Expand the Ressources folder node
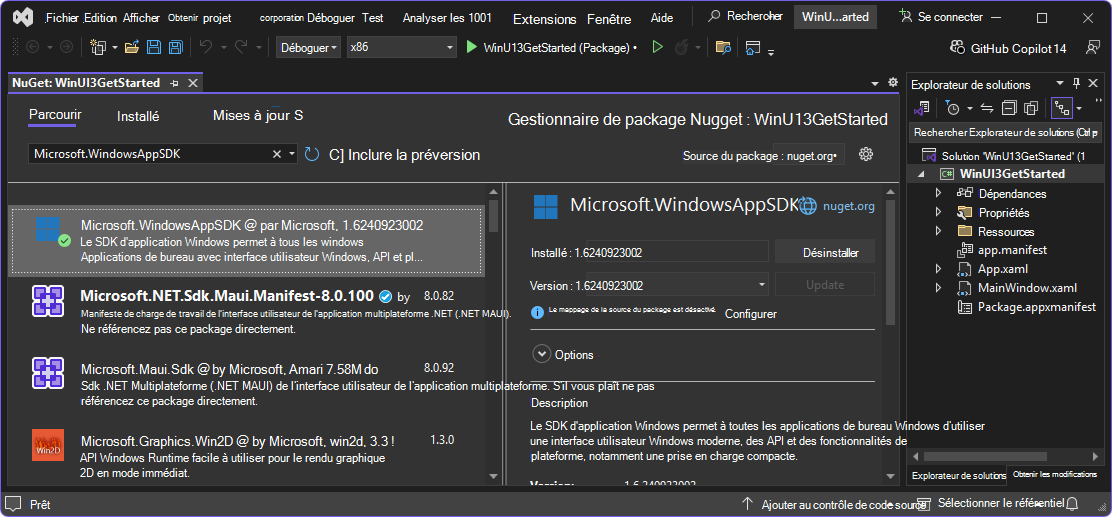Viewport: 1112px width, 517px height. click(x=939, y=231)
